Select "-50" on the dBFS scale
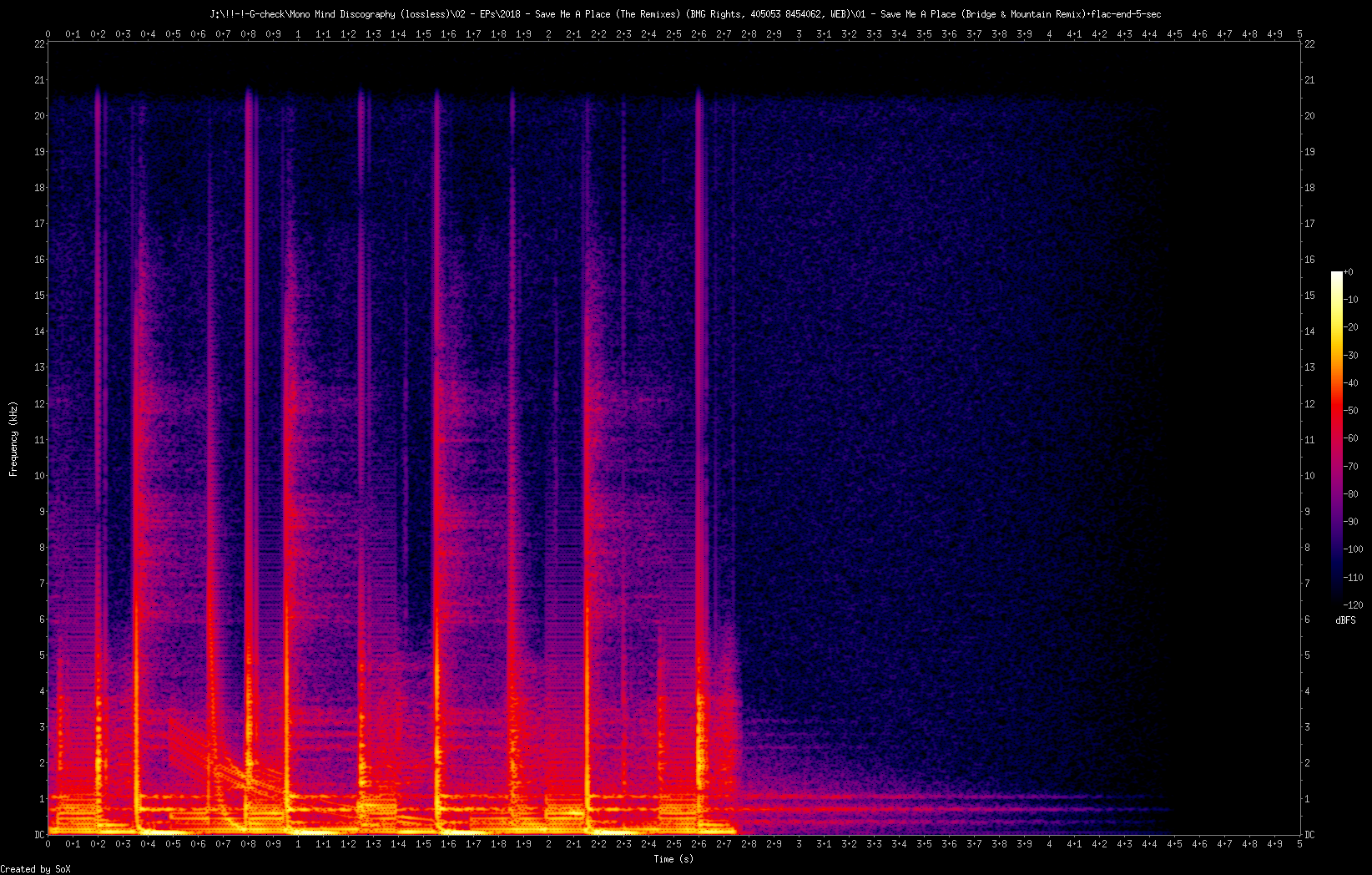Image resolution: width=1372 pixels, height=875 pixels. (1351, 411)
